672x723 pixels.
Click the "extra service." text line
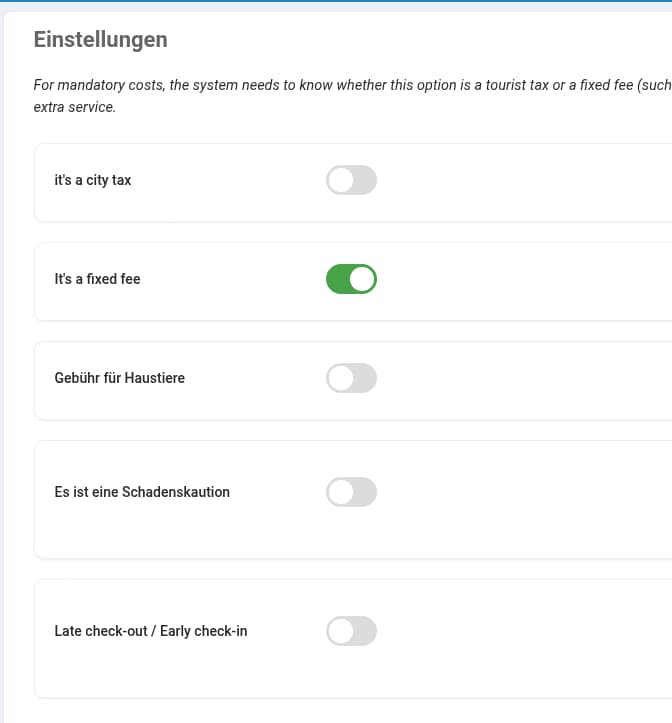75,106
